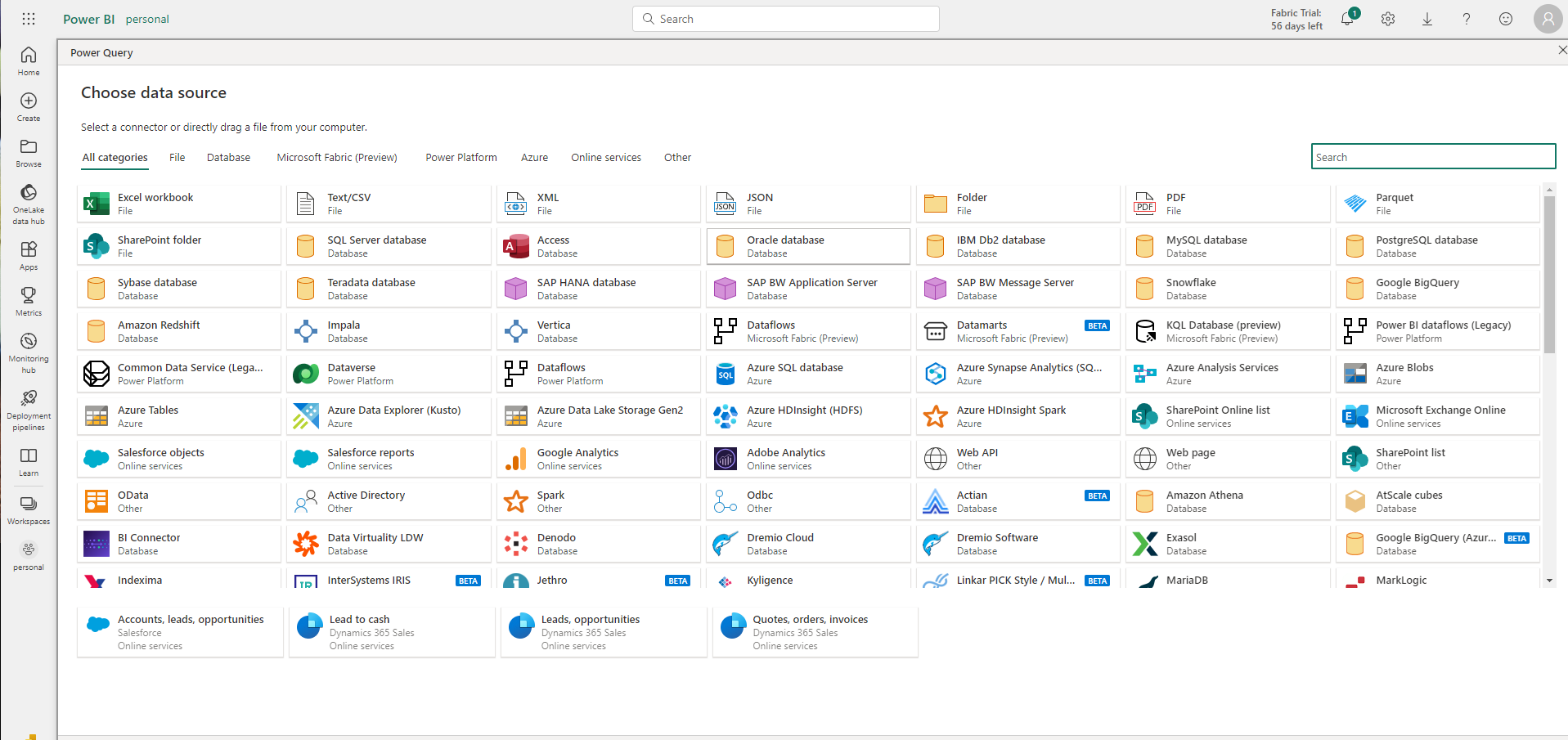Click the top Power BI search box
This screenshot has height=740, width=1568.
click(785, 19)
